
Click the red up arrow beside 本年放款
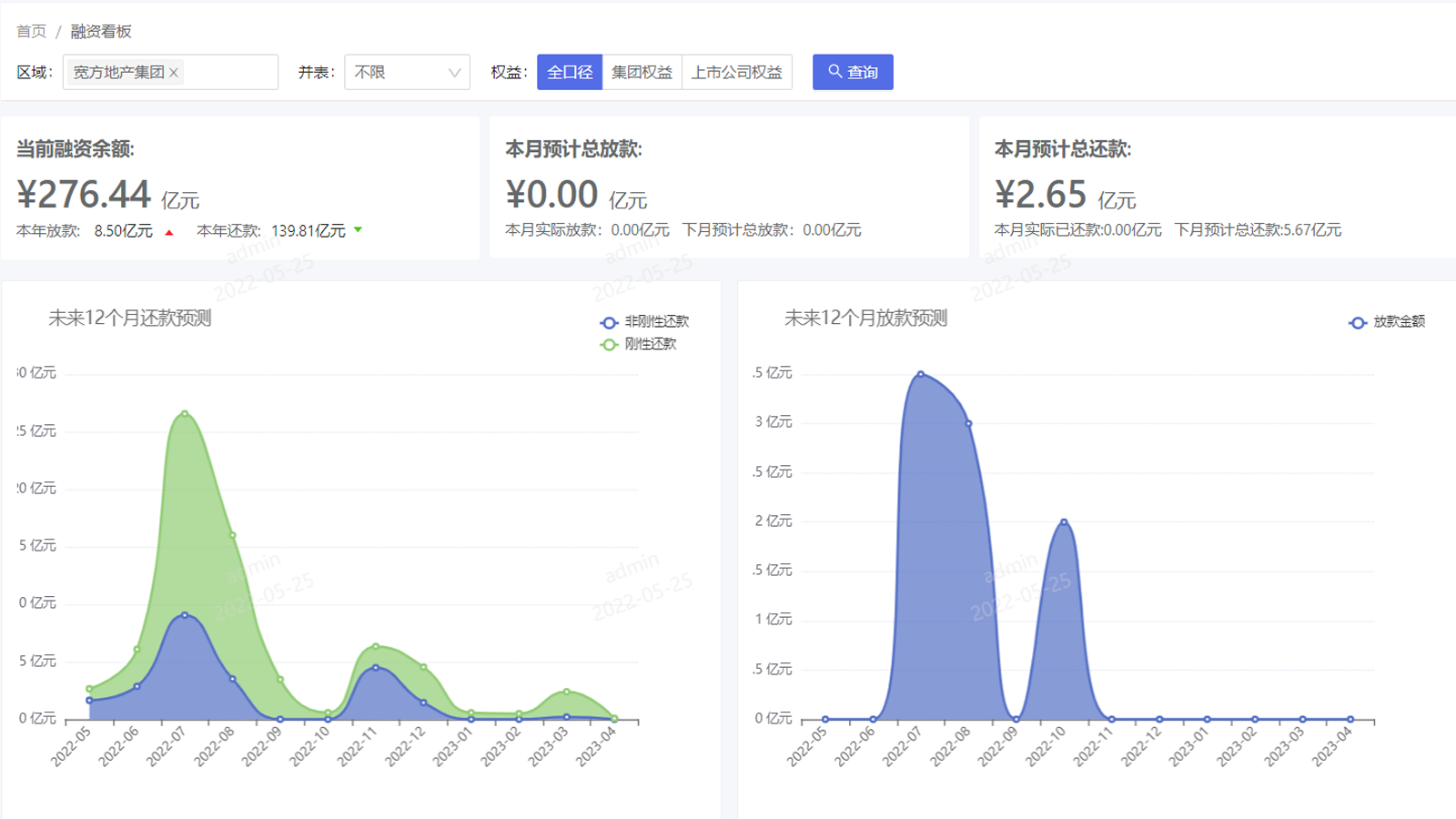[x=169, y=232]
